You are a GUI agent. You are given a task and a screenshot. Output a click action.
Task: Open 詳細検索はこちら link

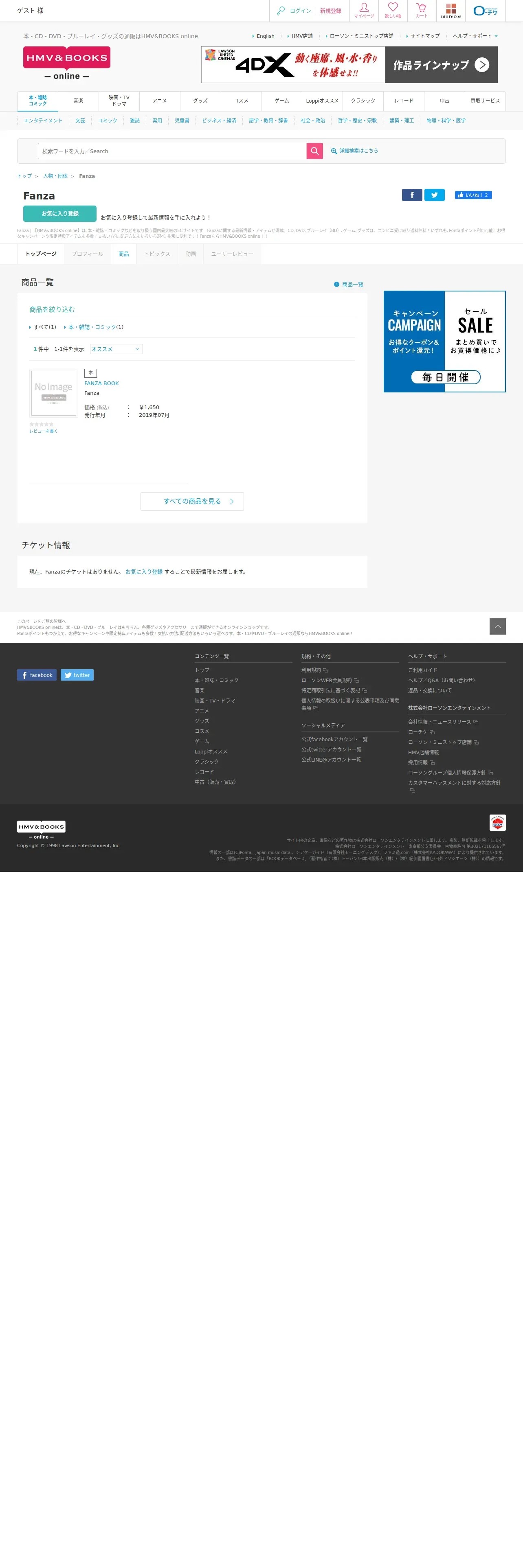pyautogui.click(x=355, y=151)
